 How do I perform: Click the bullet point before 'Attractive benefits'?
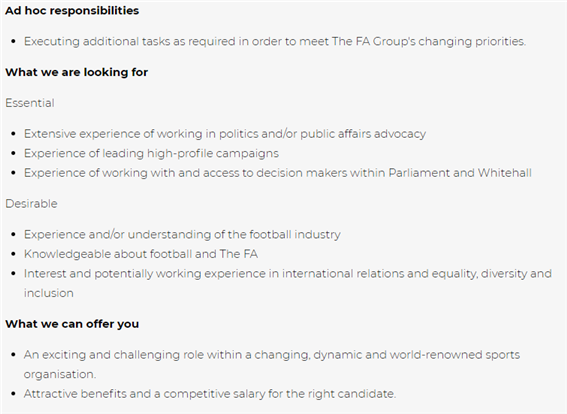click(13, 394)
